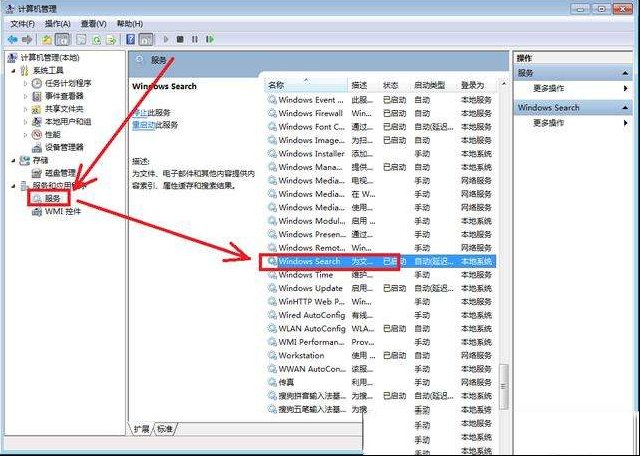This screenshot has width=640, height=456.
Task: Select the Windows Search service row name
Action: coord(309,261)
